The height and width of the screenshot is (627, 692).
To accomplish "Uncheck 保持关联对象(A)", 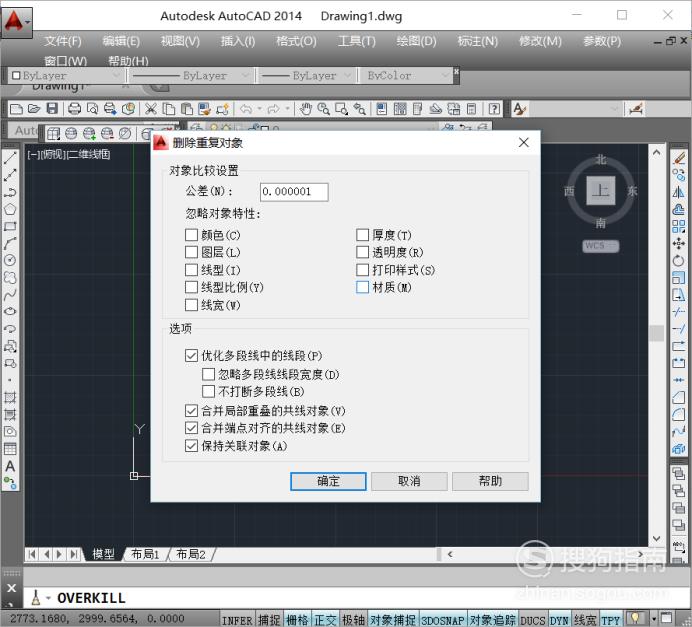I will click(191, 446).
